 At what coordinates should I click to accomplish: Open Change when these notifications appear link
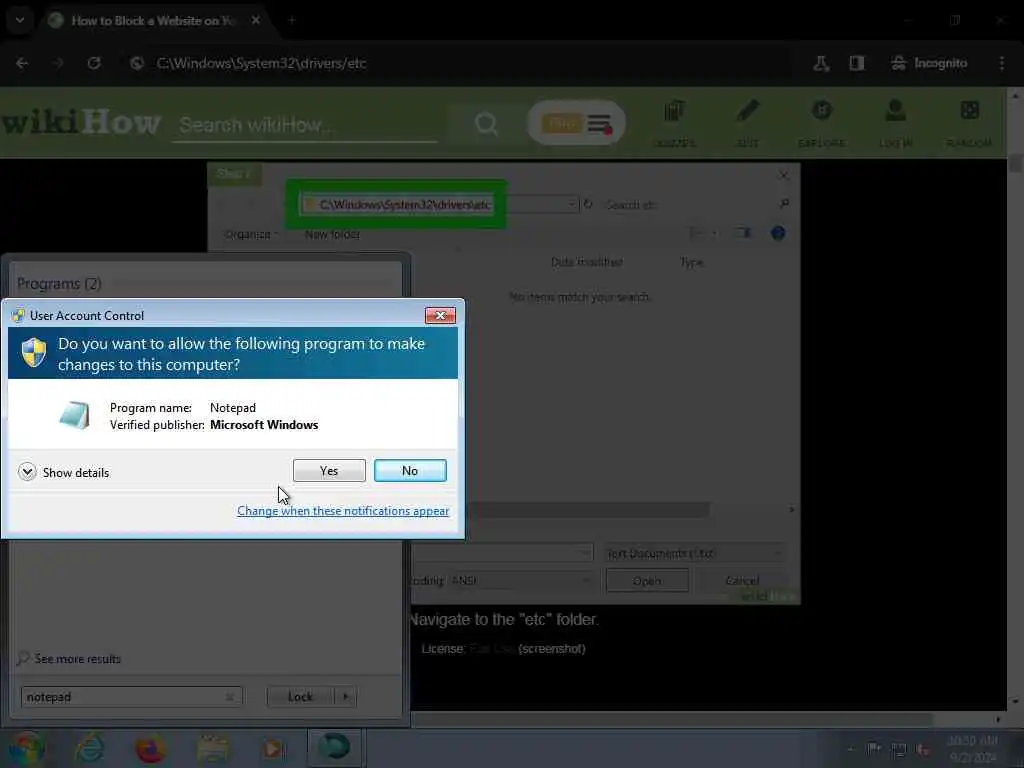pyautogui.click(x=343, y=511)
